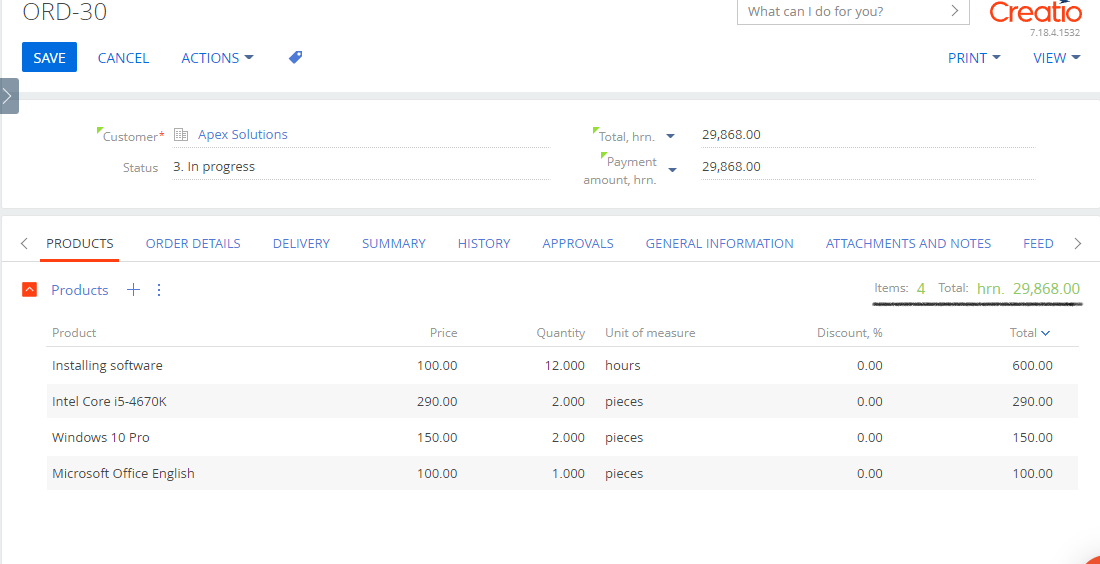The height and width of the screenshot is (564, 1100).
Task: Open the History tab
Action: pyautogui.click(x=484, y=243)
